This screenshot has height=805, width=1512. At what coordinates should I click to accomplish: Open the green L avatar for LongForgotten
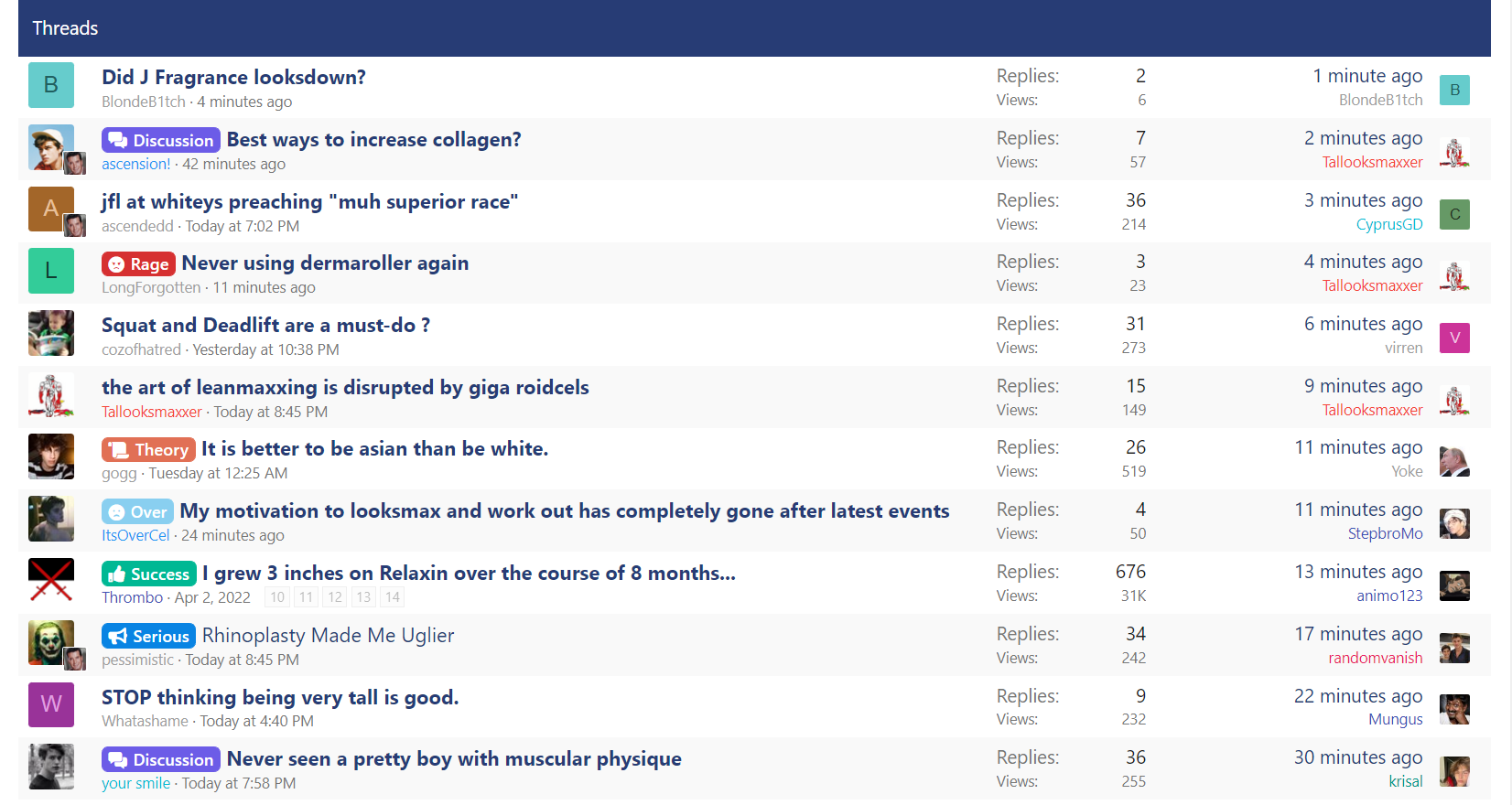(x=51, y=271)
